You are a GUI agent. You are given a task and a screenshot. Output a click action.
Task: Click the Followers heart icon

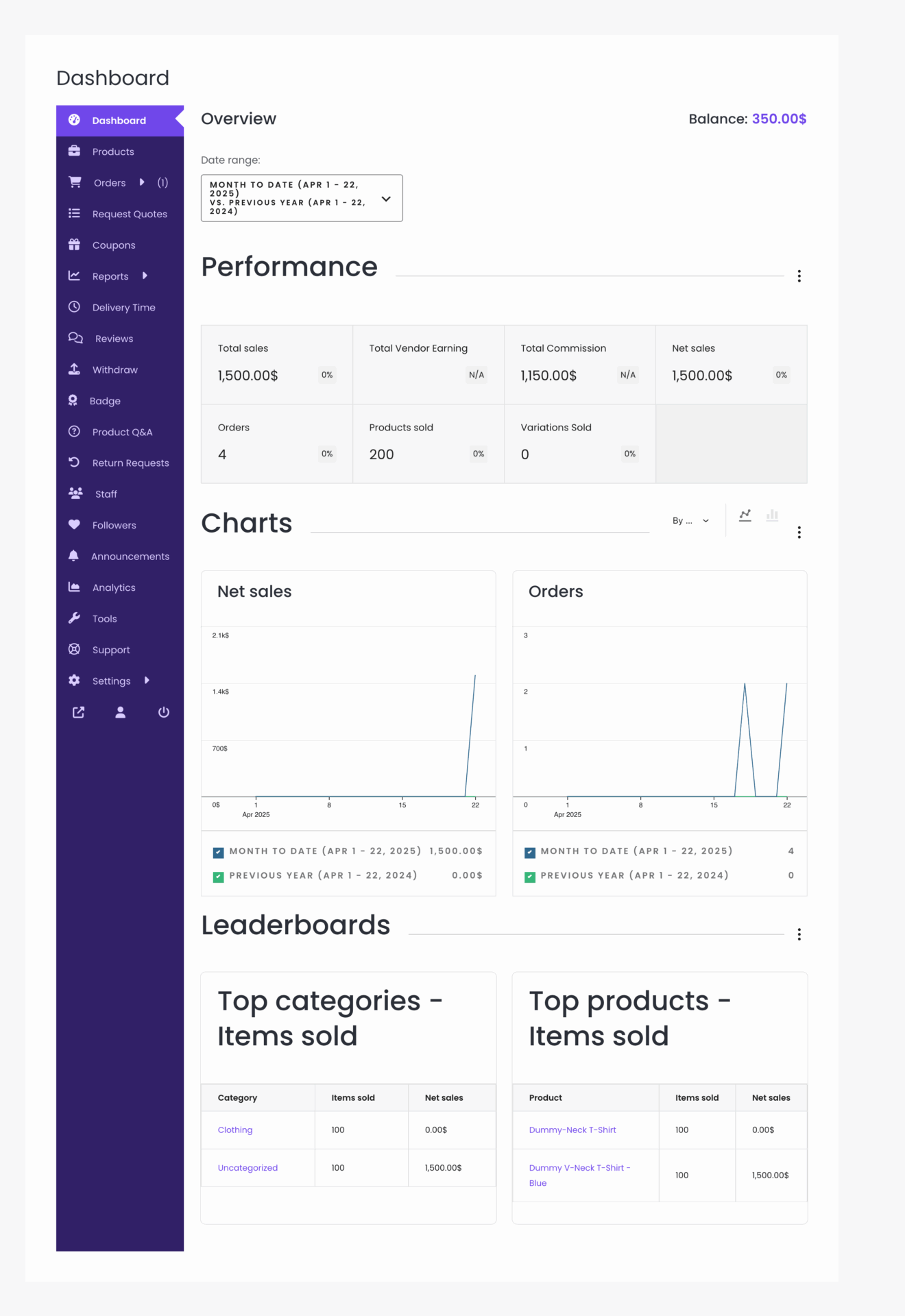(x=74, y=525)
